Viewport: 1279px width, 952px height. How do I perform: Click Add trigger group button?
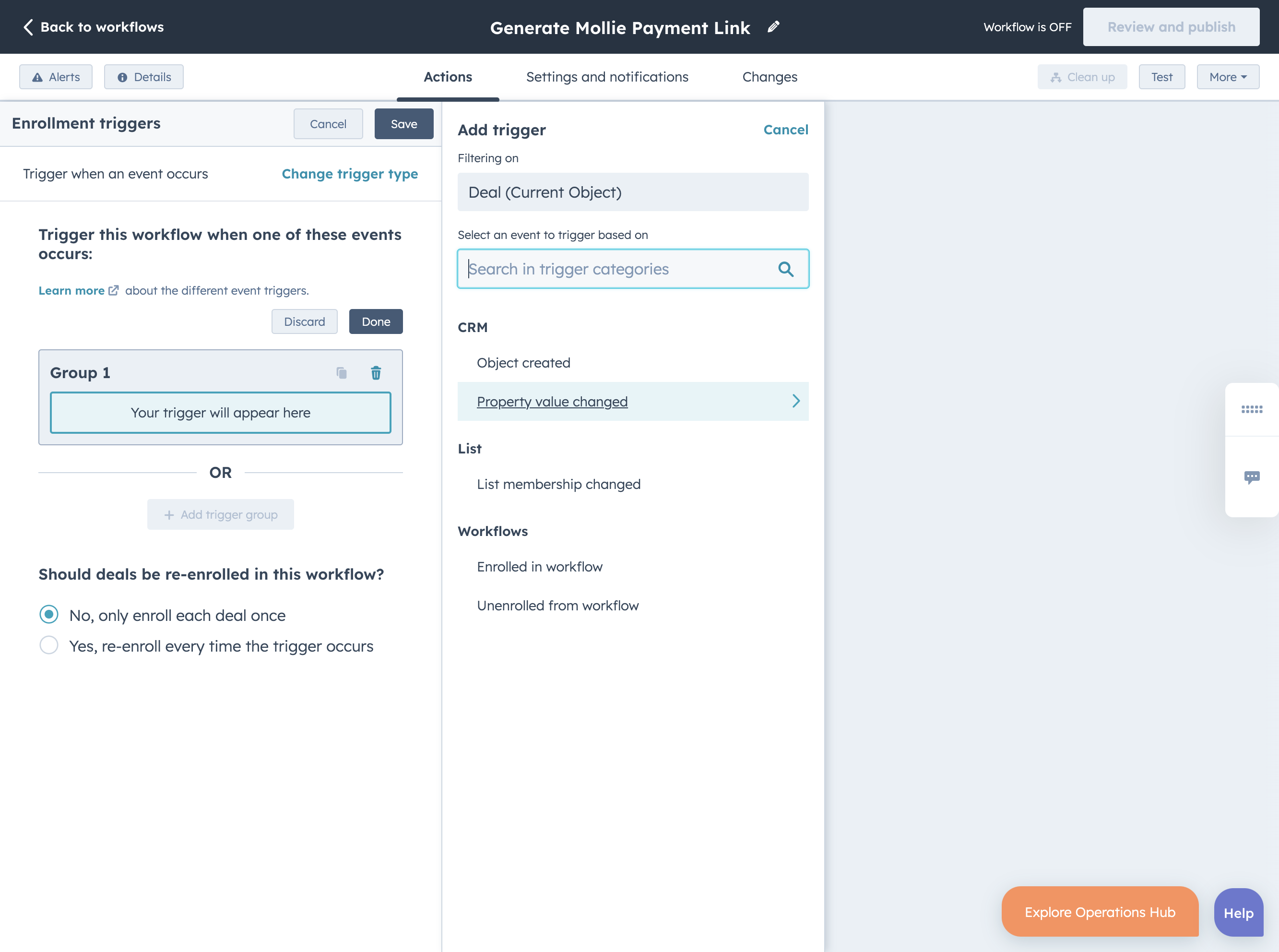[x=221, y=514]
